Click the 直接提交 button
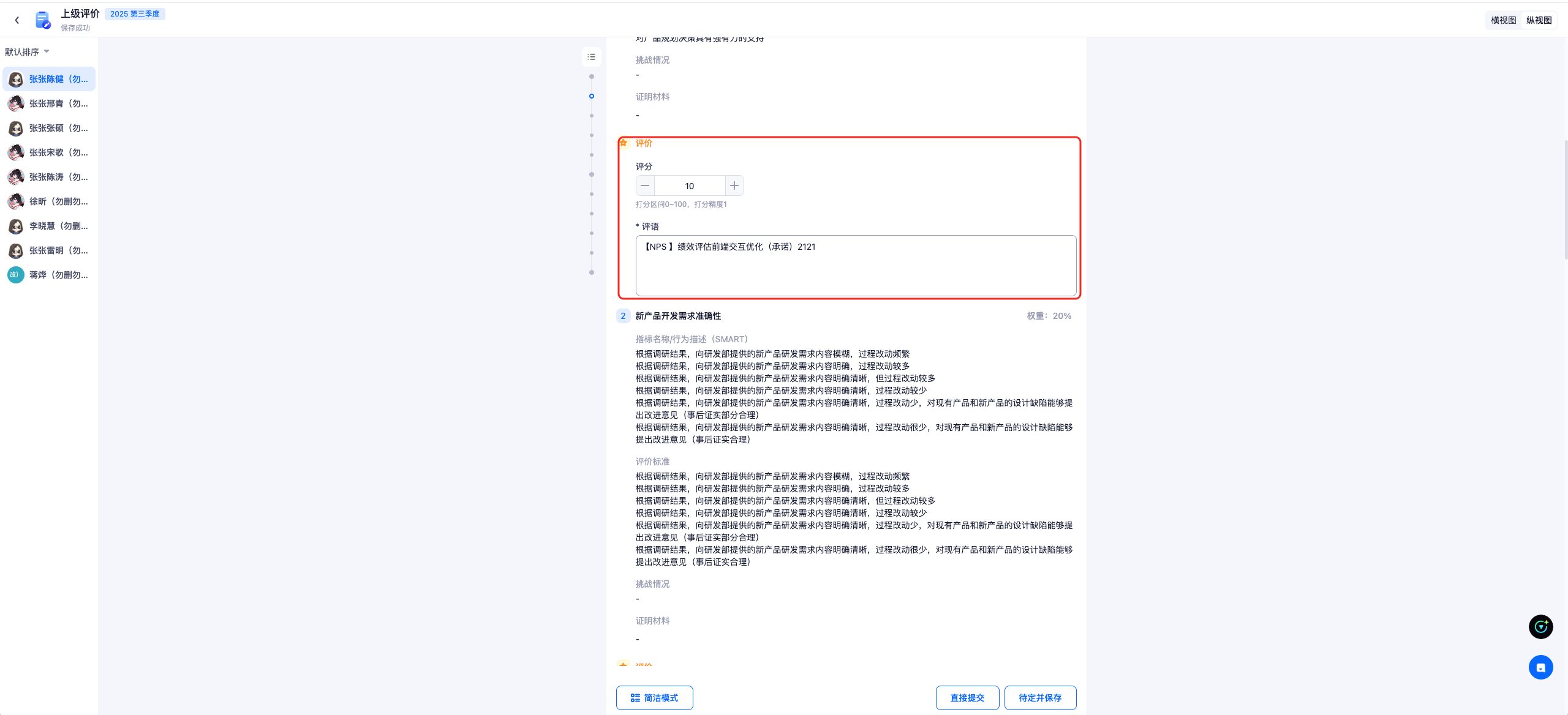1568x715 pixels. pyautogui.click(x=967, y=698)
